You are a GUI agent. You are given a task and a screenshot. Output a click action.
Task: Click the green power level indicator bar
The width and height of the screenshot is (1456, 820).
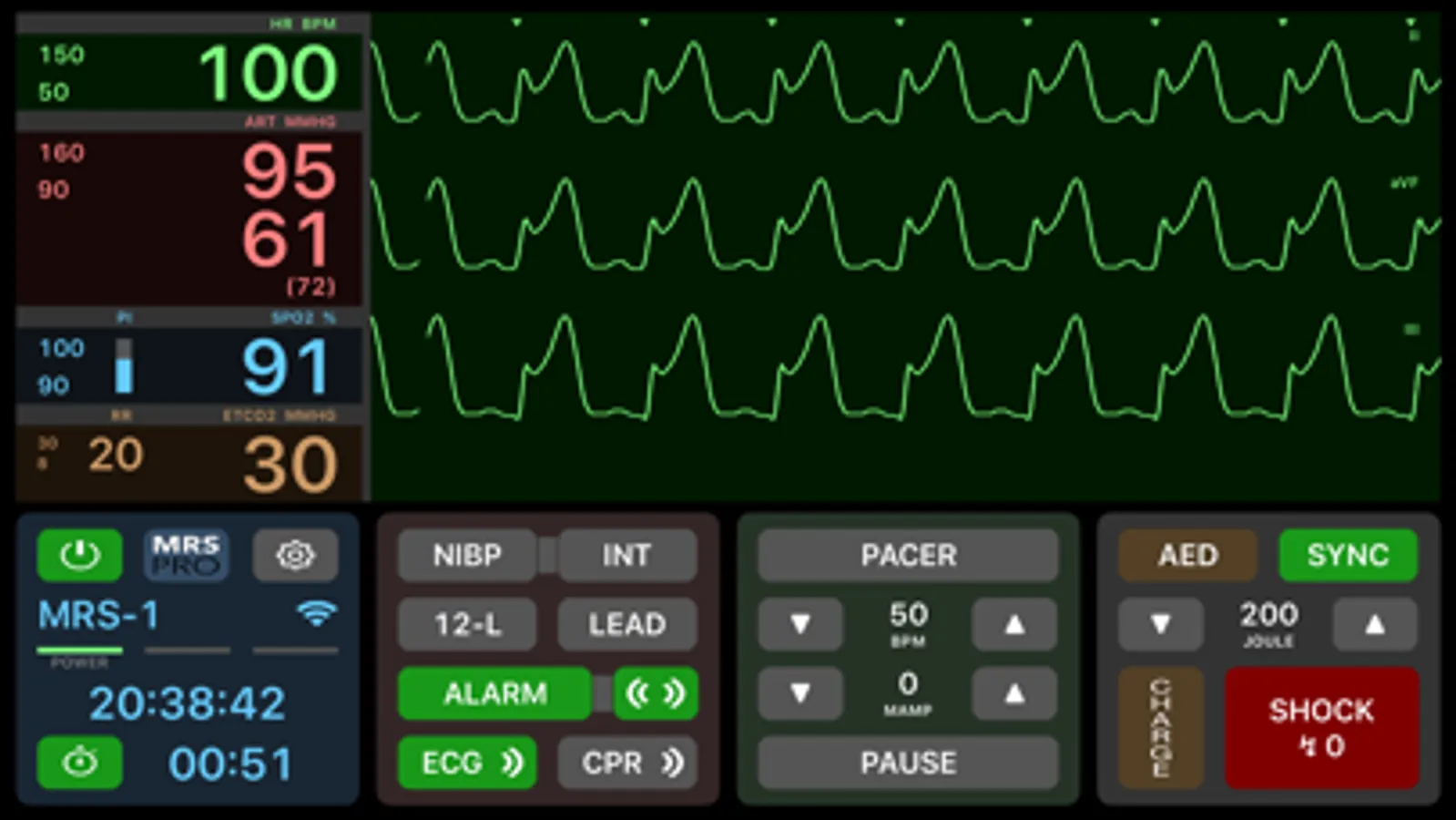coord(80,651)
